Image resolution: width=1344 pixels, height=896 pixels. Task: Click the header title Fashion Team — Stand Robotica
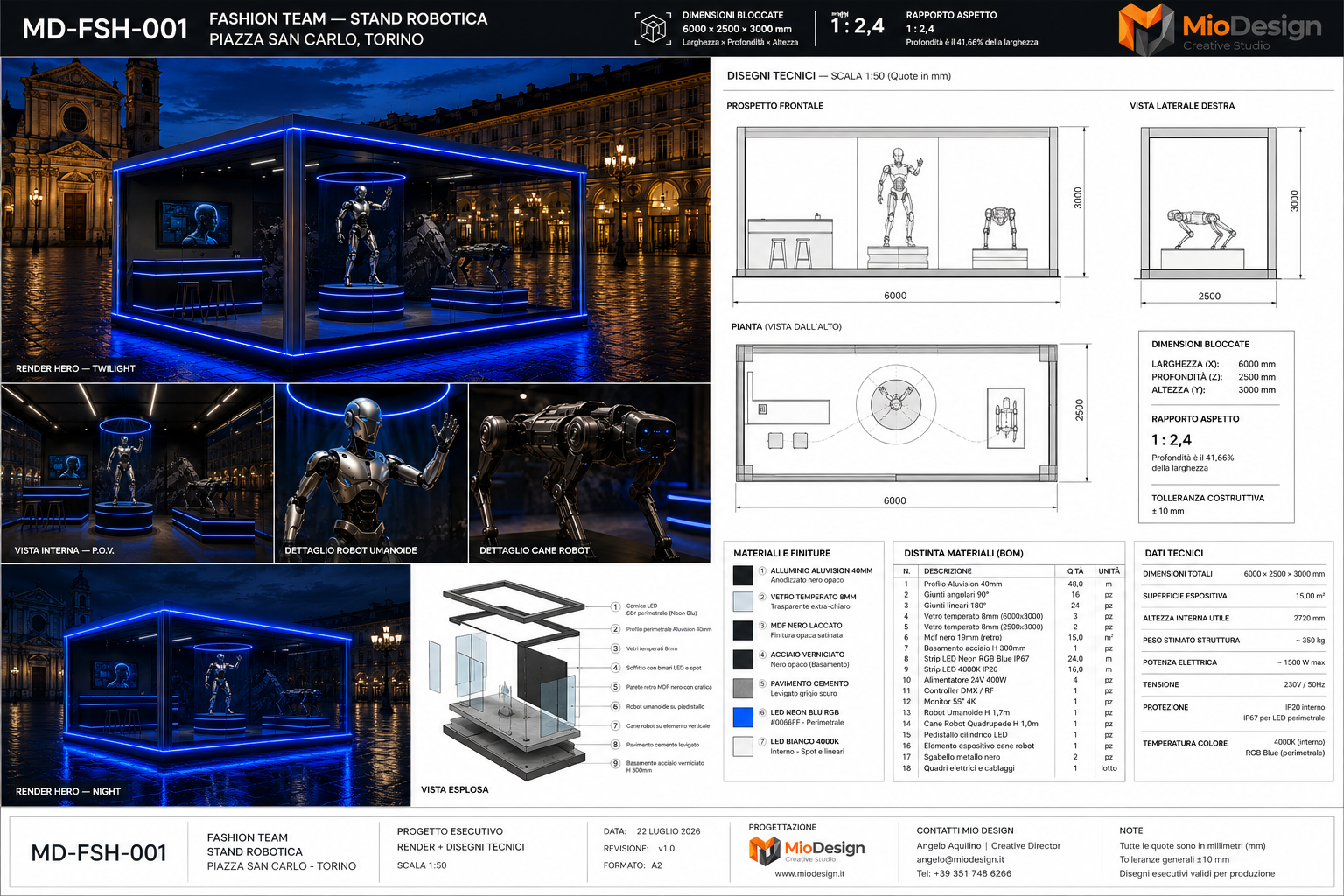click(x=348, y=18)
